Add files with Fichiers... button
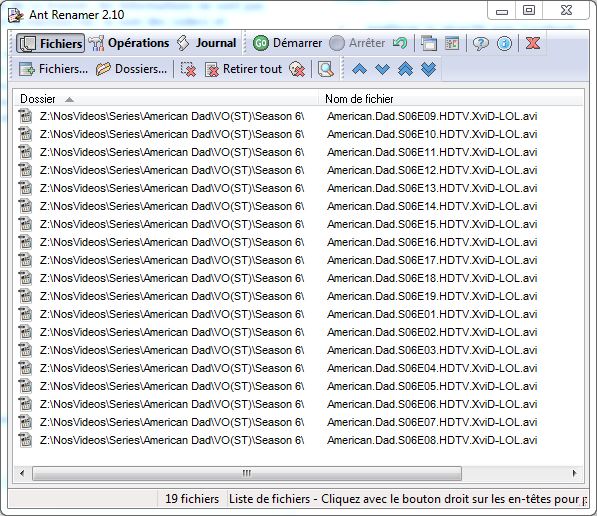This screenshot has height=516, width=597. [x=53, y=69]
